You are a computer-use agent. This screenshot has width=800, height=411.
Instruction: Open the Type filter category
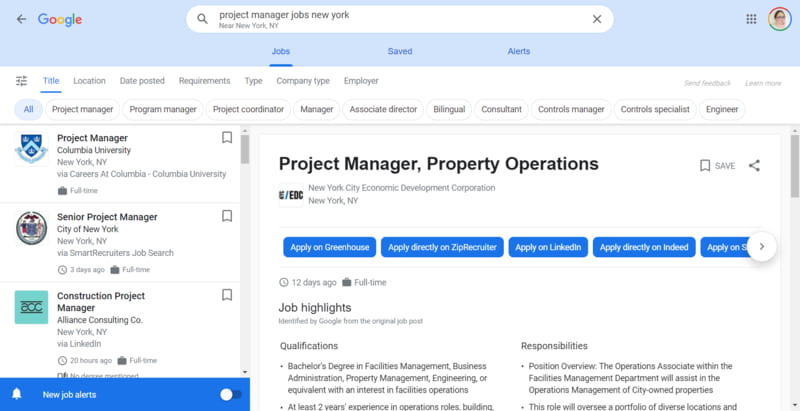(x=253, y=81)
